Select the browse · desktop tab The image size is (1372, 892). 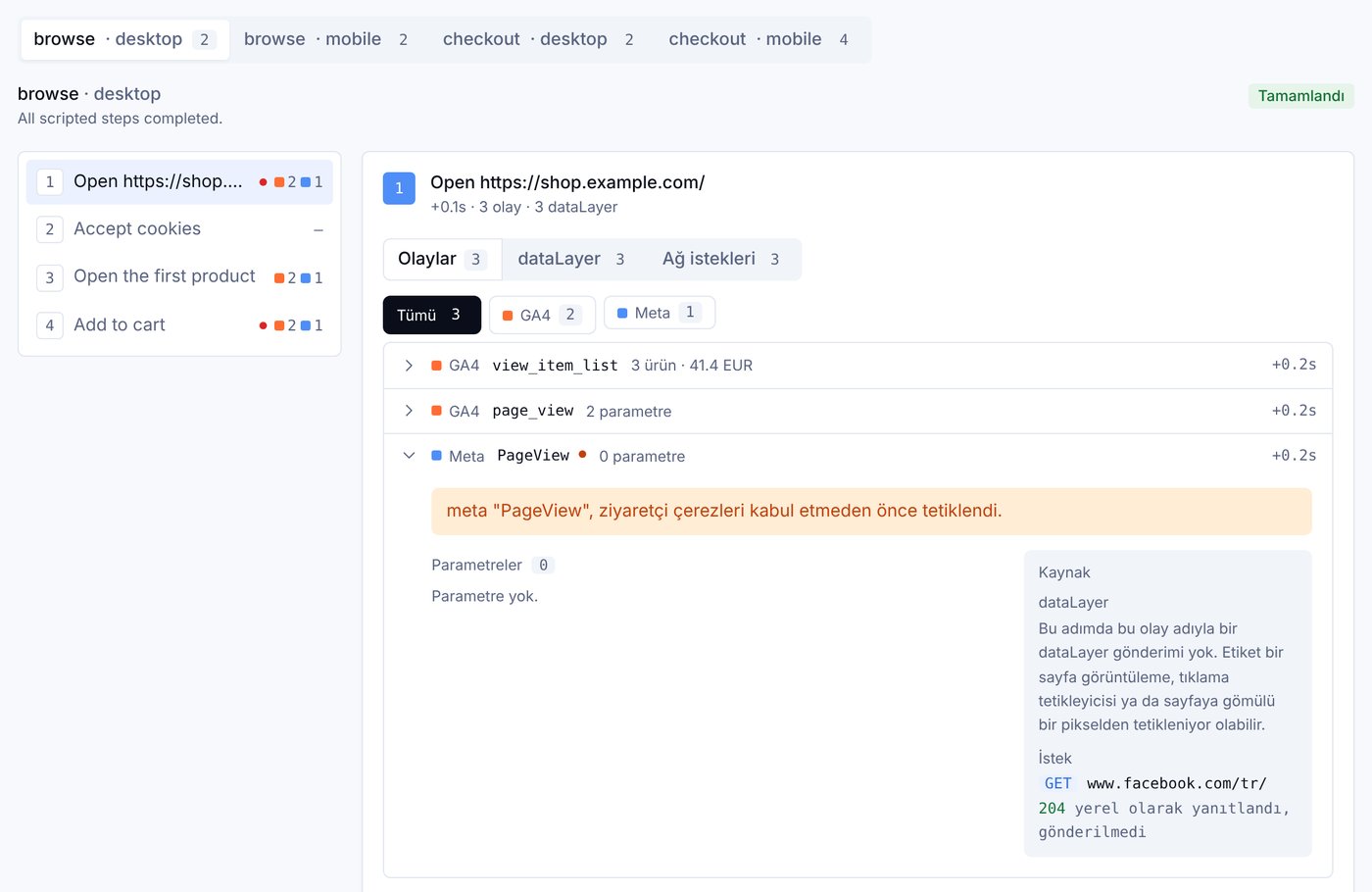[124, 40]
